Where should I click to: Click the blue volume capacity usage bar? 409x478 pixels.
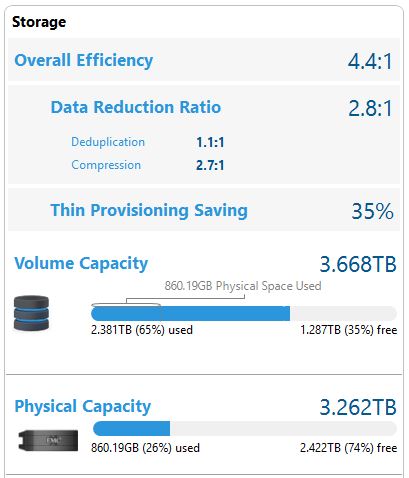pos(190,314)
